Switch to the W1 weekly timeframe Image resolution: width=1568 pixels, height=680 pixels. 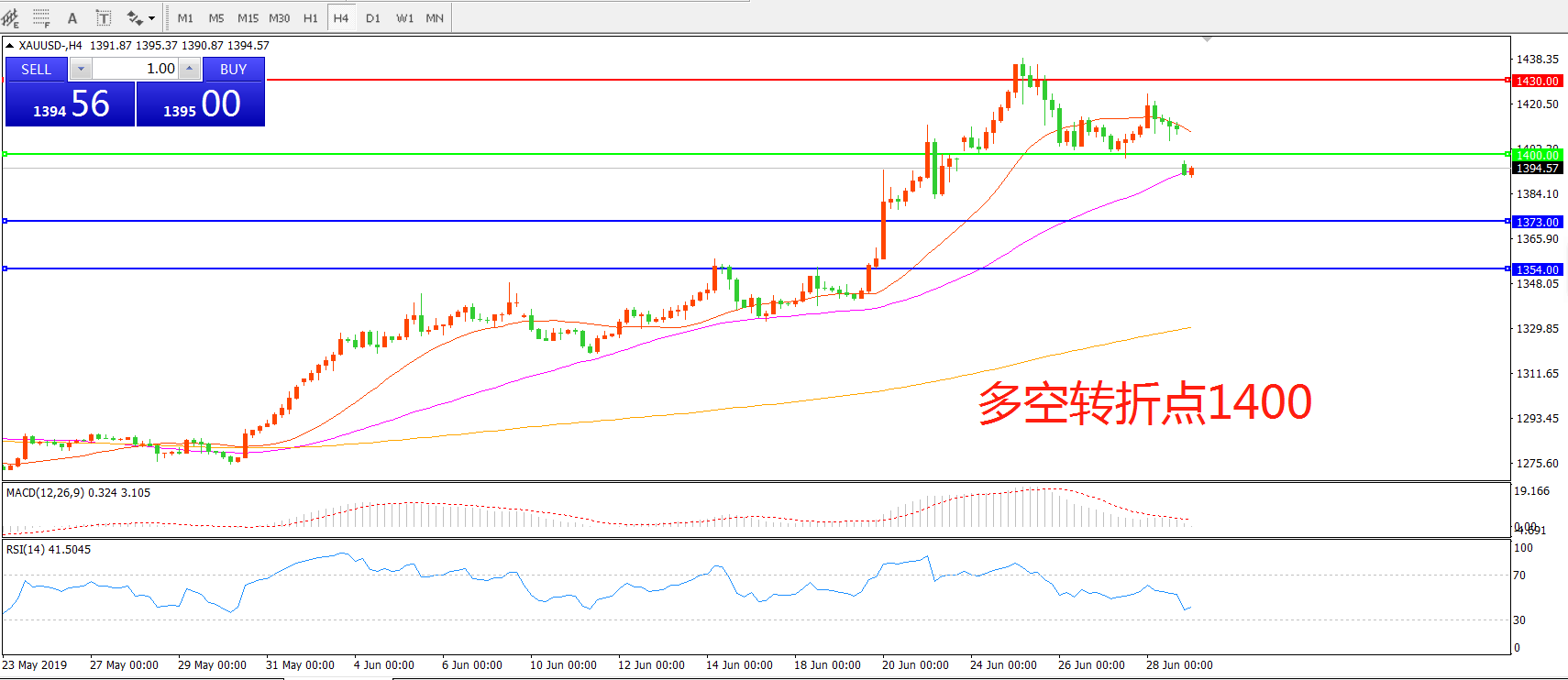404,18
